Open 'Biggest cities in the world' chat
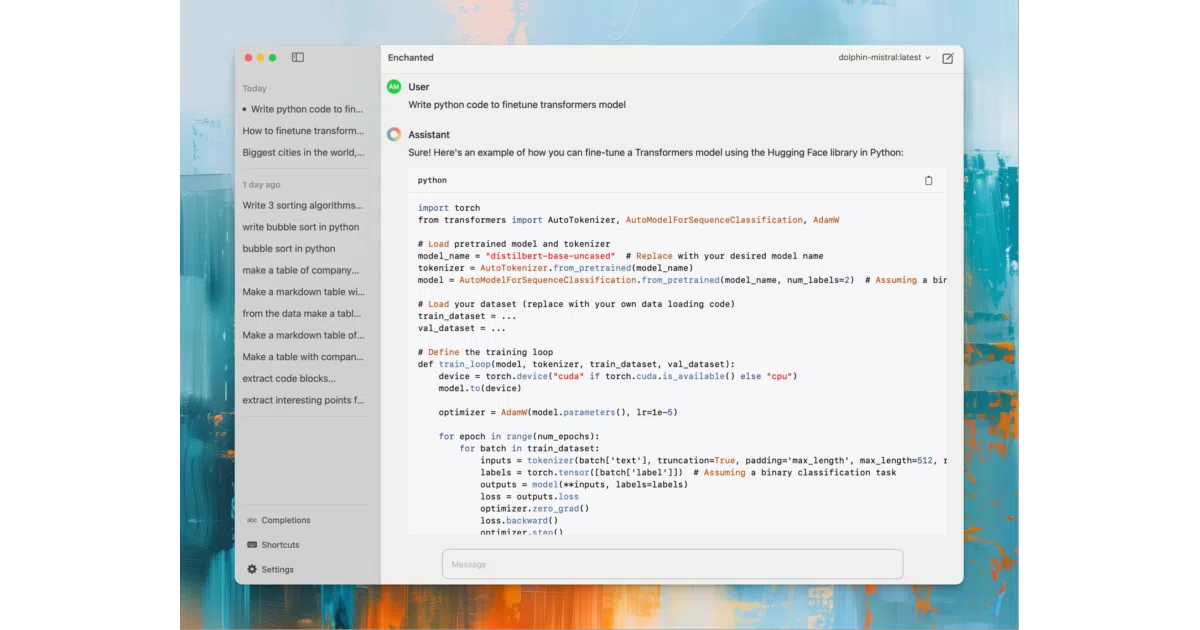The image size is (1200, 630). (303, 153)
